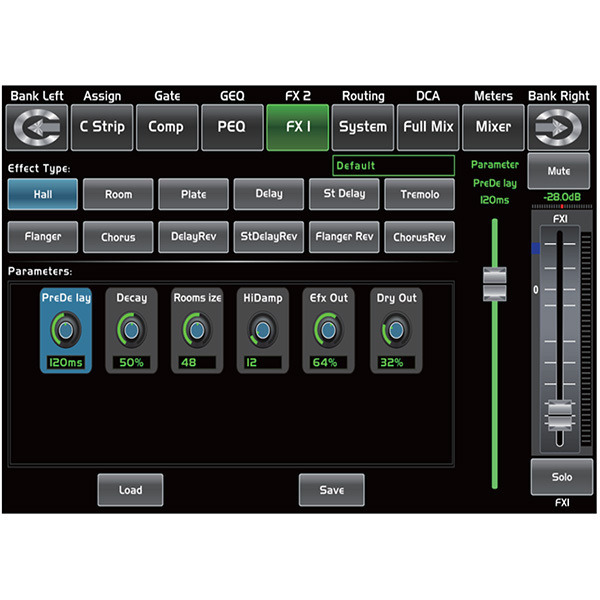600x600 pixels.
Task: Select the PreDelay knob
Action: tap(66, 330)
